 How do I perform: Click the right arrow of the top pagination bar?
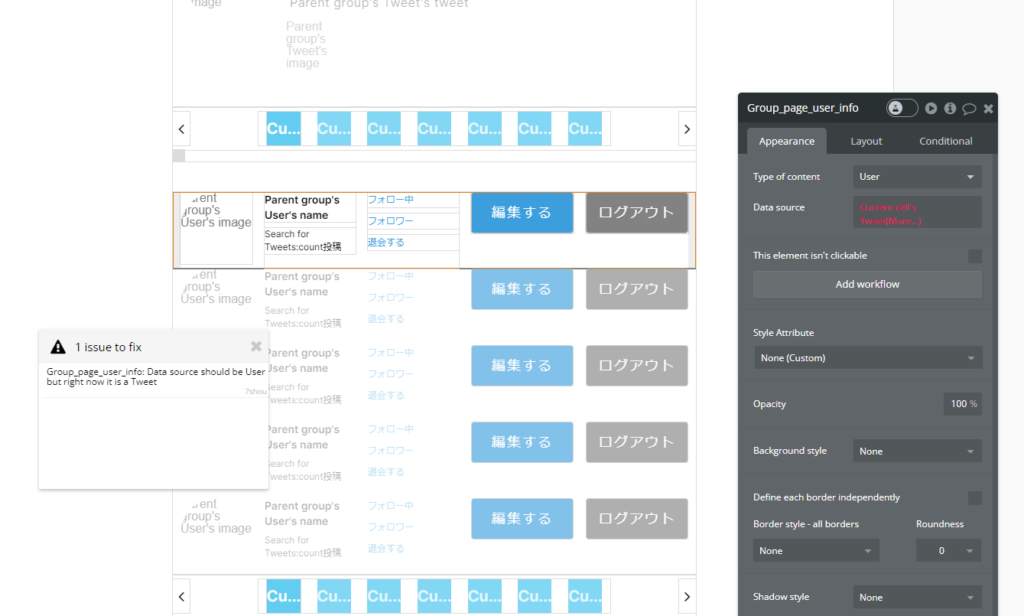click(687, 129)
